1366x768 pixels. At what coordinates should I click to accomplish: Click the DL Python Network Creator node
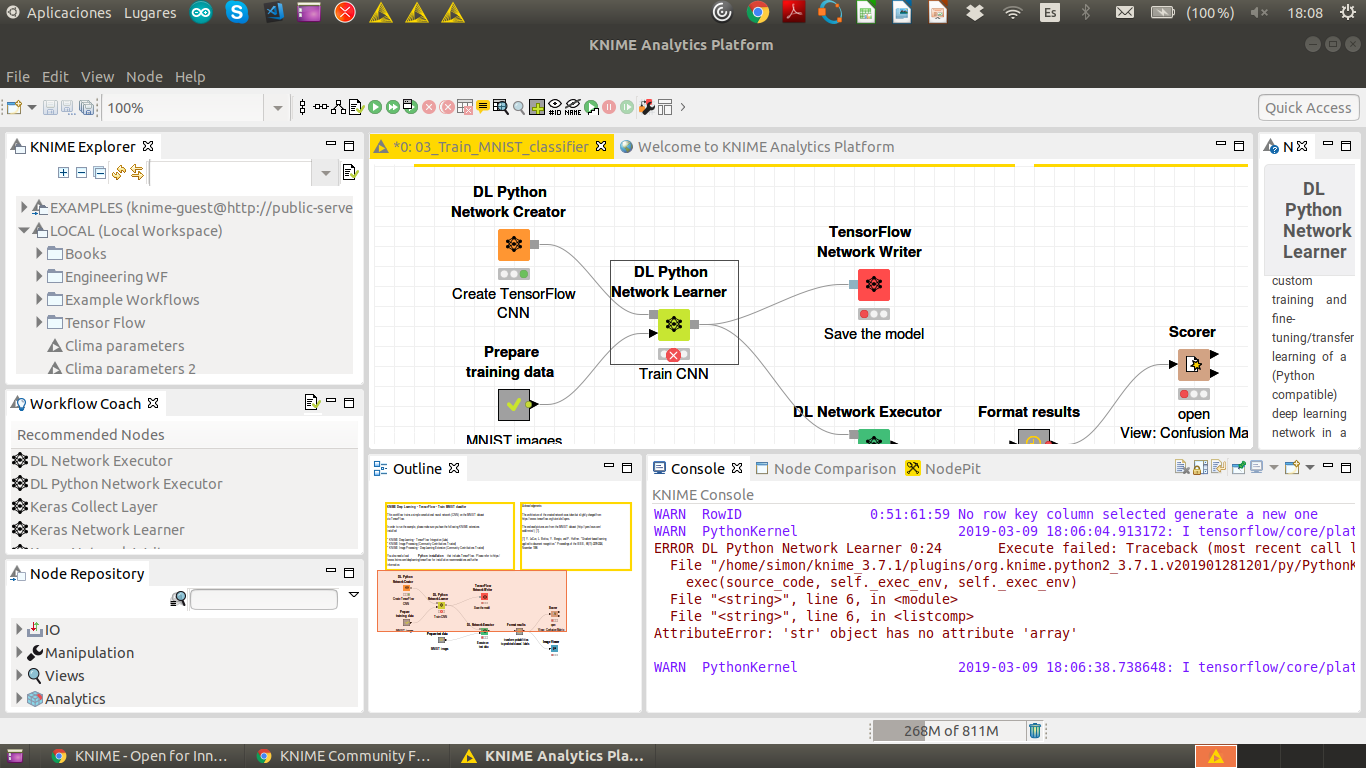(514, 245)
